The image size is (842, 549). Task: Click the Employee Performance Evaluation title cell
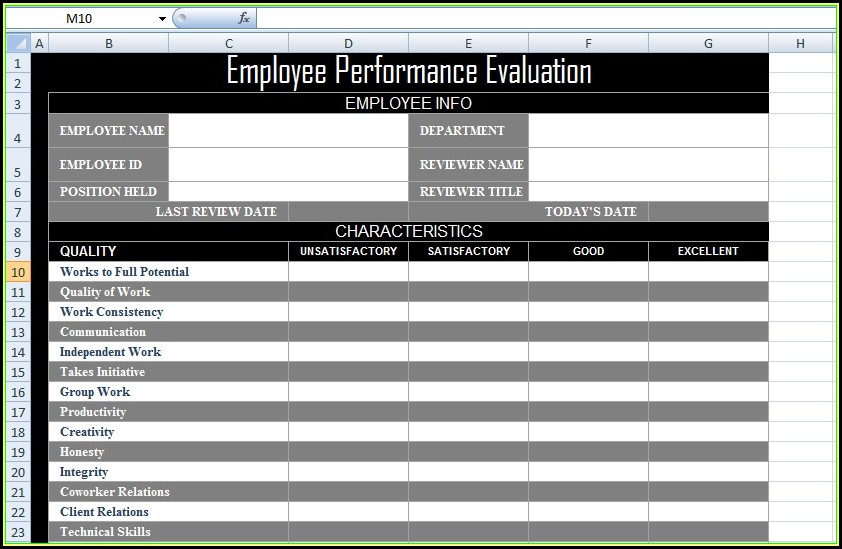pos(408,72)
